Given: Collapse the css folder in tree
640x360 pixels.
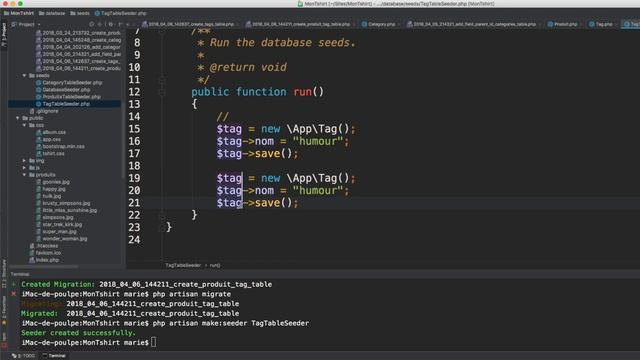Looking at the screenshot, I should click(x=24, y=125).
